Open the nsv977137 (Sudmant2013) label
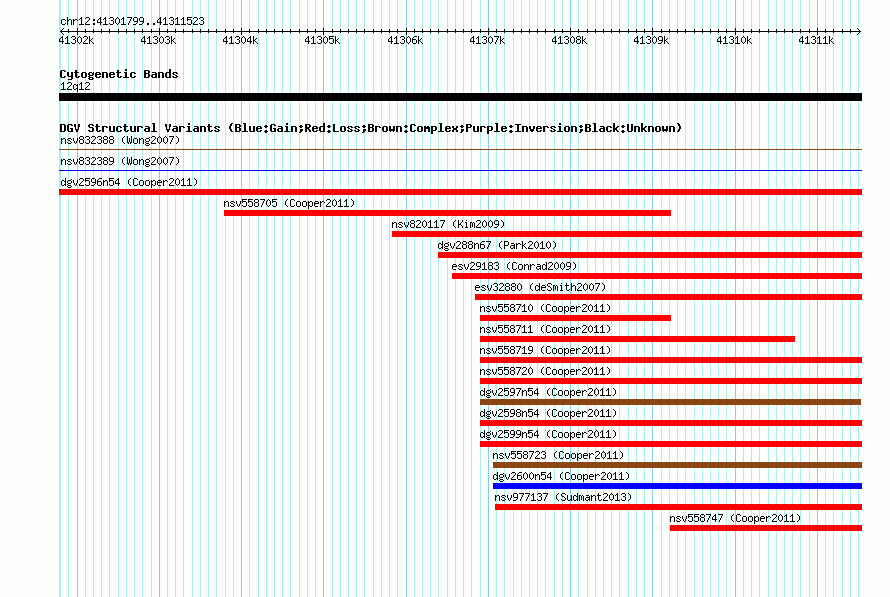890x597 pixels. (563, 497)
